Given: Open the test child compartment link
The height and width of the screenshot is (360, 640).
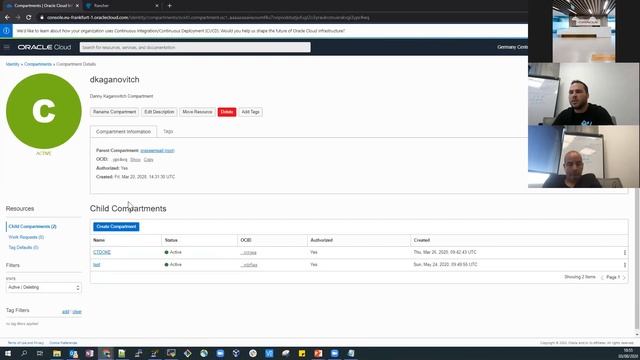Looking at the screenshot, I should point(97,264).
